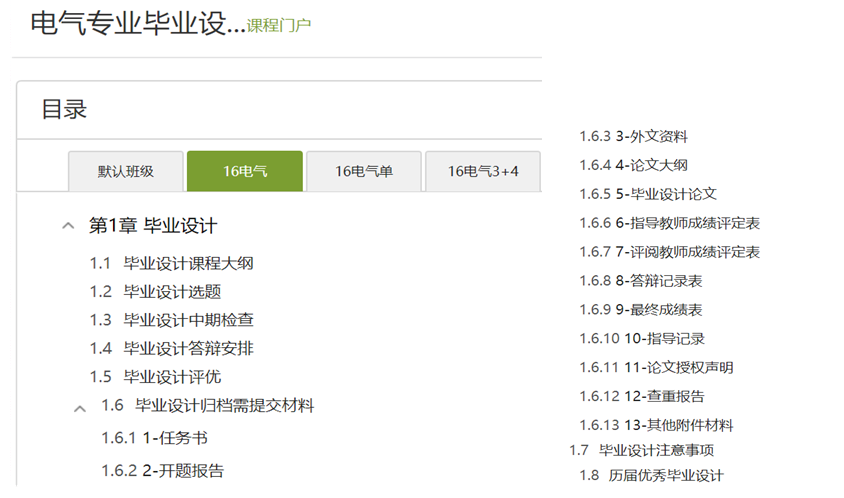Select 1.5 毕业设计评优
This screenshot has height=498, width=844.
tap(155, 377)
